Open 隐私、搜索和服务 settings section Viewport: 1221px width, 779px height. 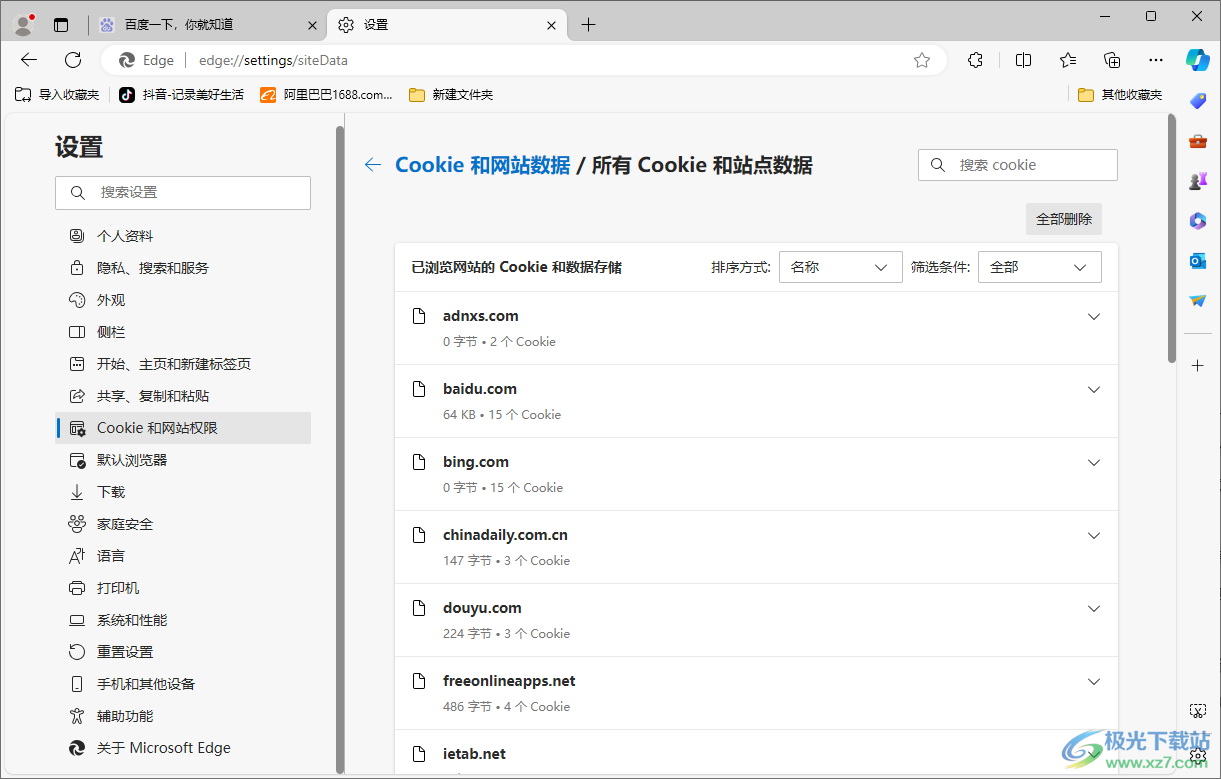(183, 268)
